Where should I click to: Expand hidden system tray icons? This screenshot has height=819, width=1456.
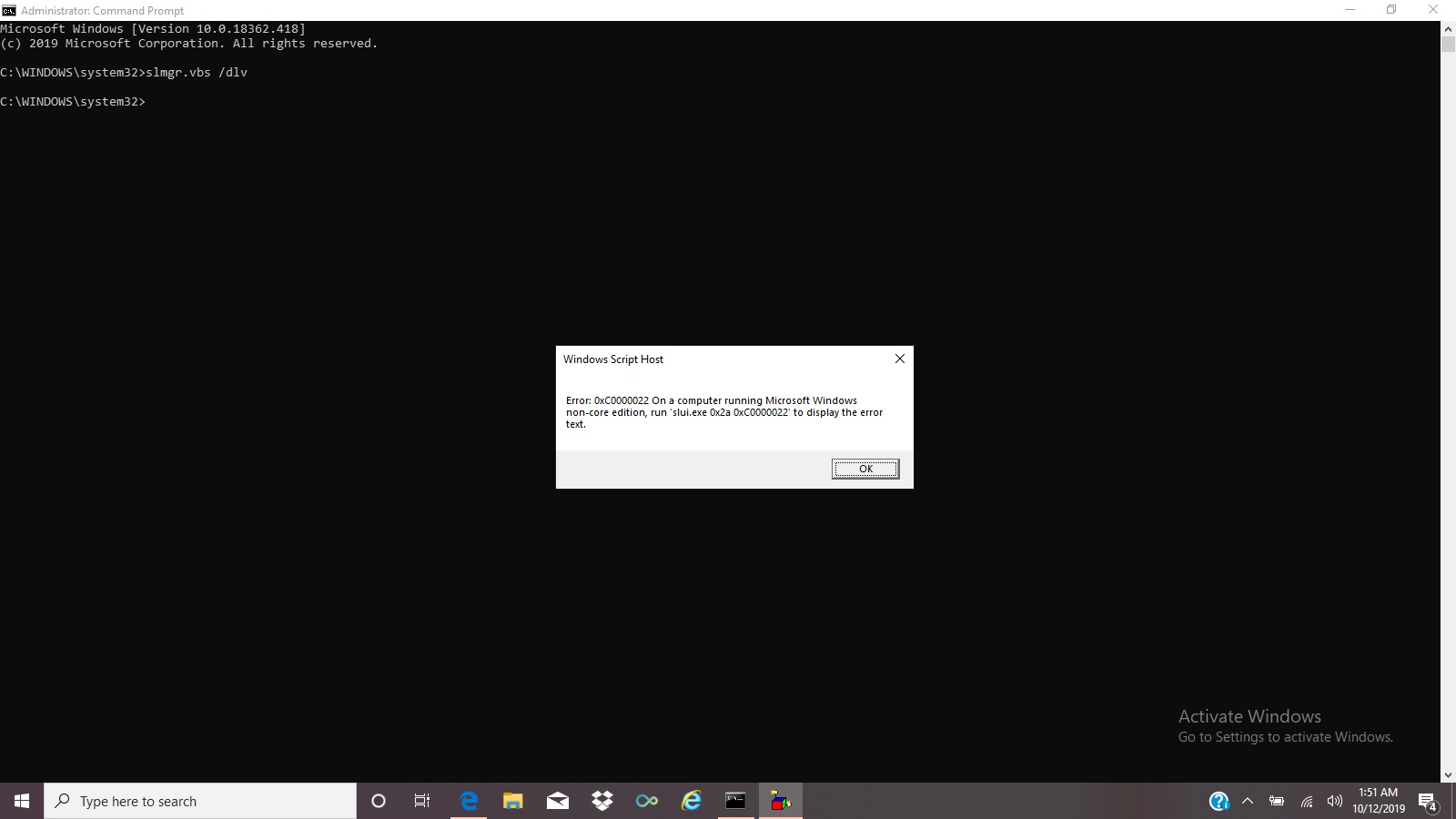pyautogui.click(x=1248, y=801)
